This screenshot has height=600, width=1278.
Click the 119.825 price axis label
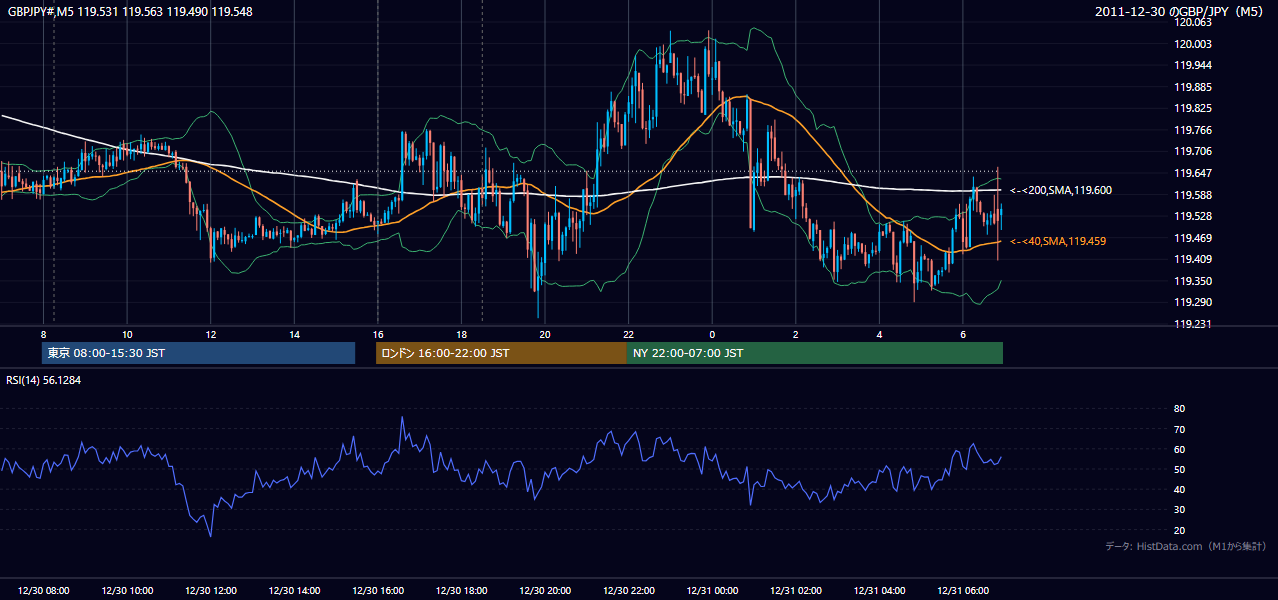1194,108
